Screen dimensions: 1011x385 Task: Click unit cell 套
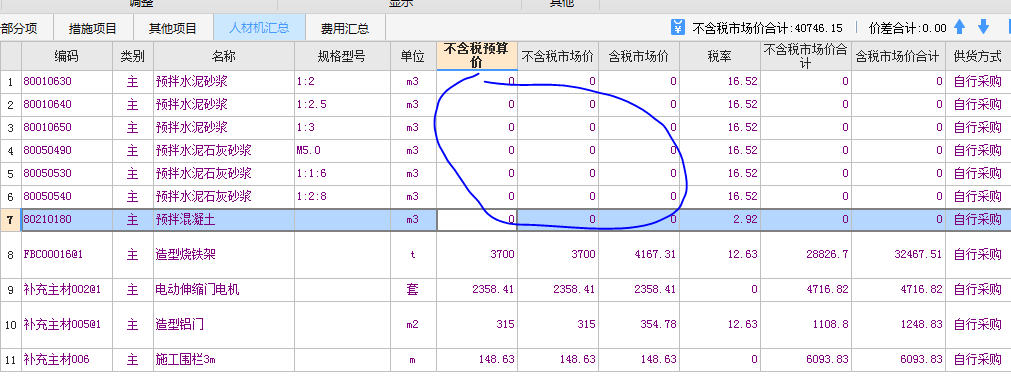point(413,290)
